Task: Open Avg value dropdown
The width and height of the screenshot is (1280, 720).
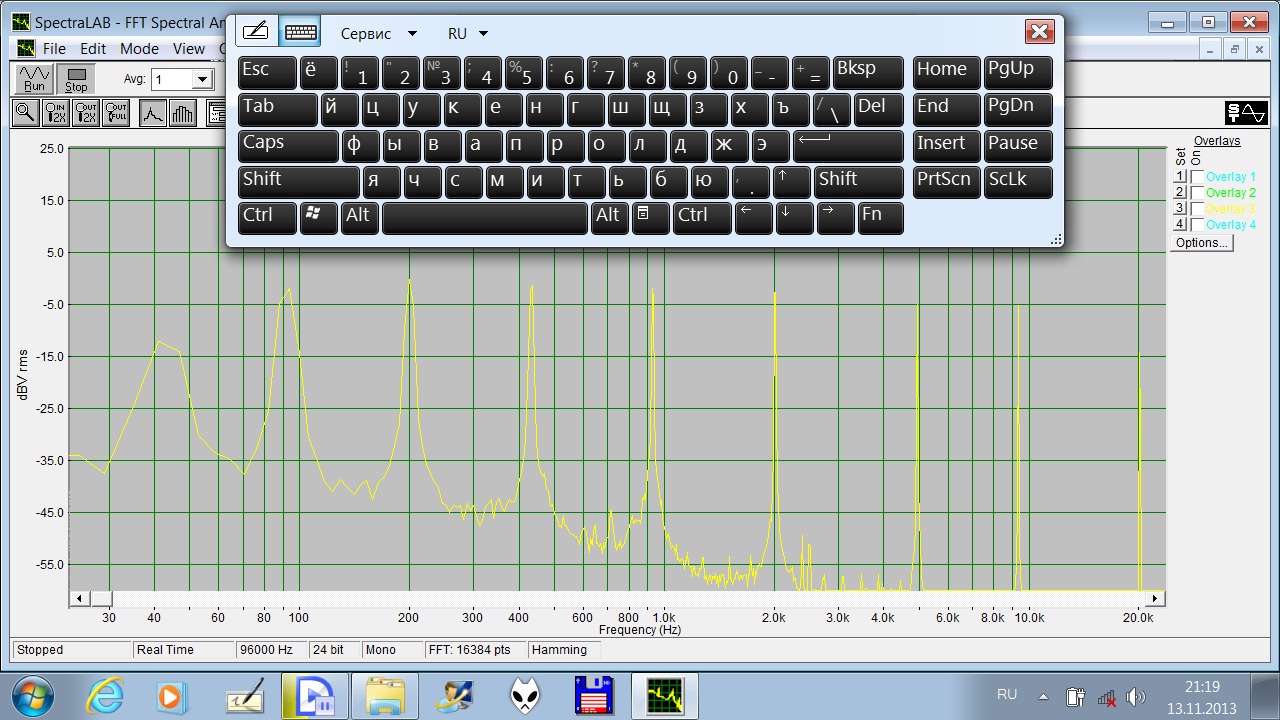Action: coord(202,80)
